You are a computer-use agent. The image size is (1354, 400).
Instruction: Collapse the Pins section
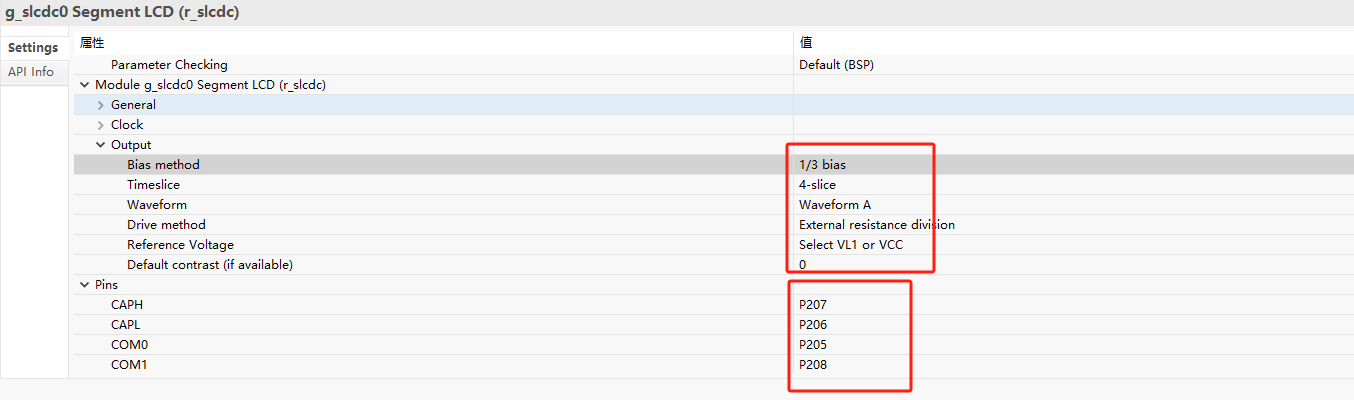[84, 285]
